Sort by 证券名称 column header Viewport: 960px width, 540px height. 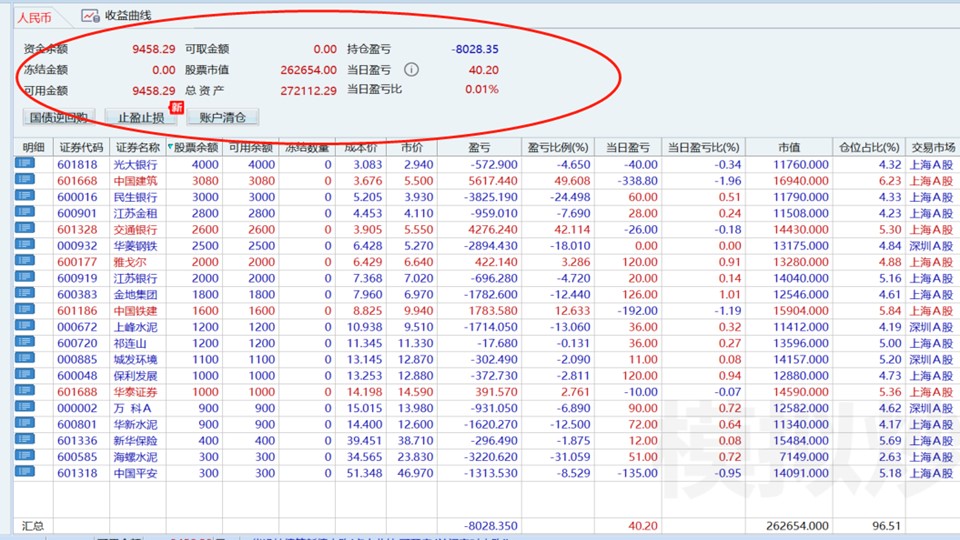[x=138, y=148]
